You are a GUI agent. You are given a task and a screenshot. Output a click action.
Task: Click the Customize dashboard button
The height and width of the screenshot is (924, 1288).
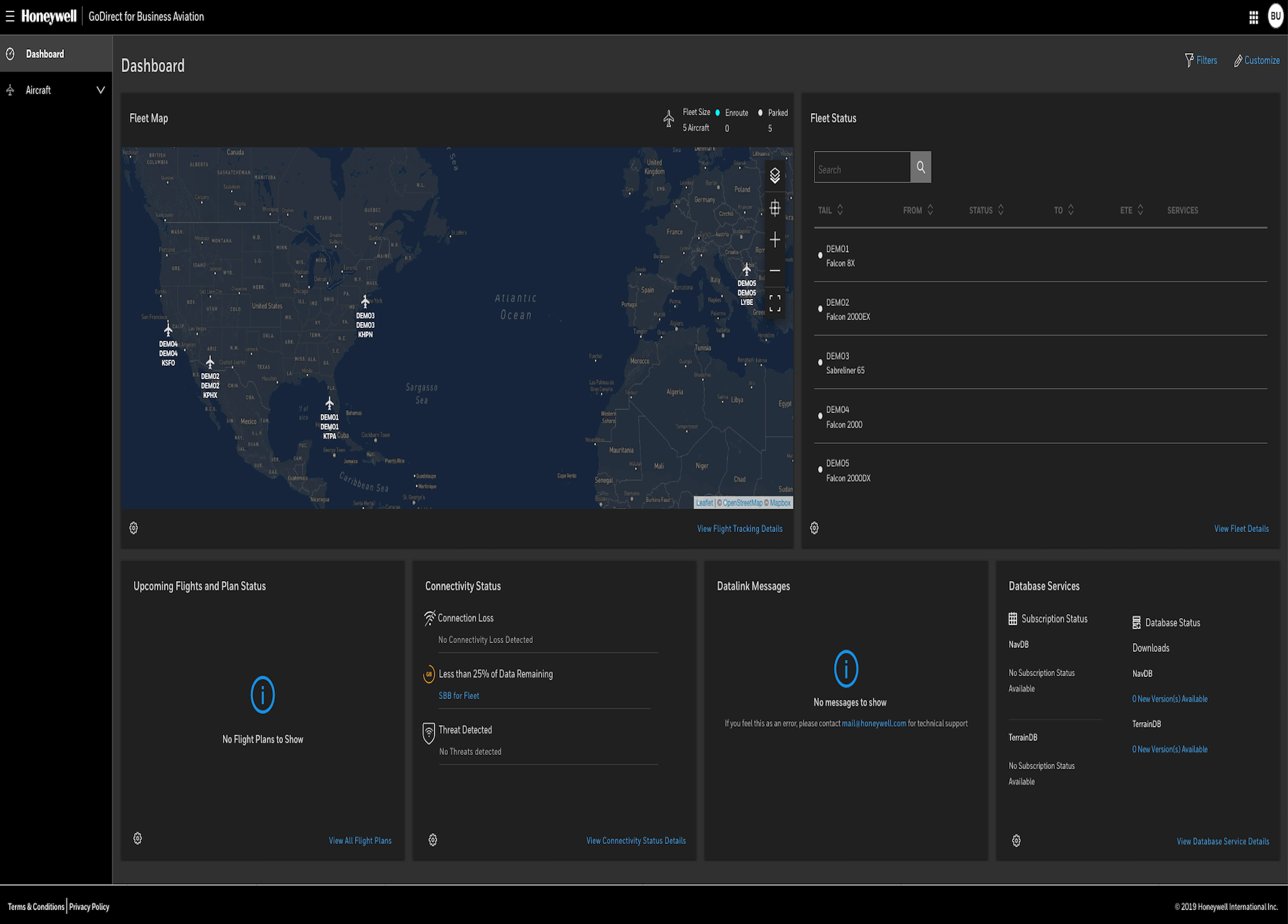1256,61
